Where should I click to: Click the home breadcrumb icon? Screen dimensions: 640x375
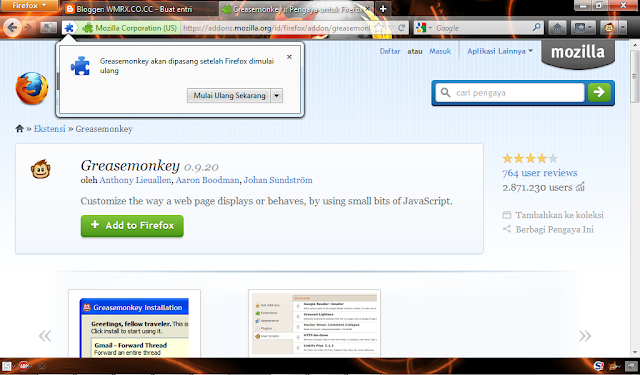click(x=19, y=129)
